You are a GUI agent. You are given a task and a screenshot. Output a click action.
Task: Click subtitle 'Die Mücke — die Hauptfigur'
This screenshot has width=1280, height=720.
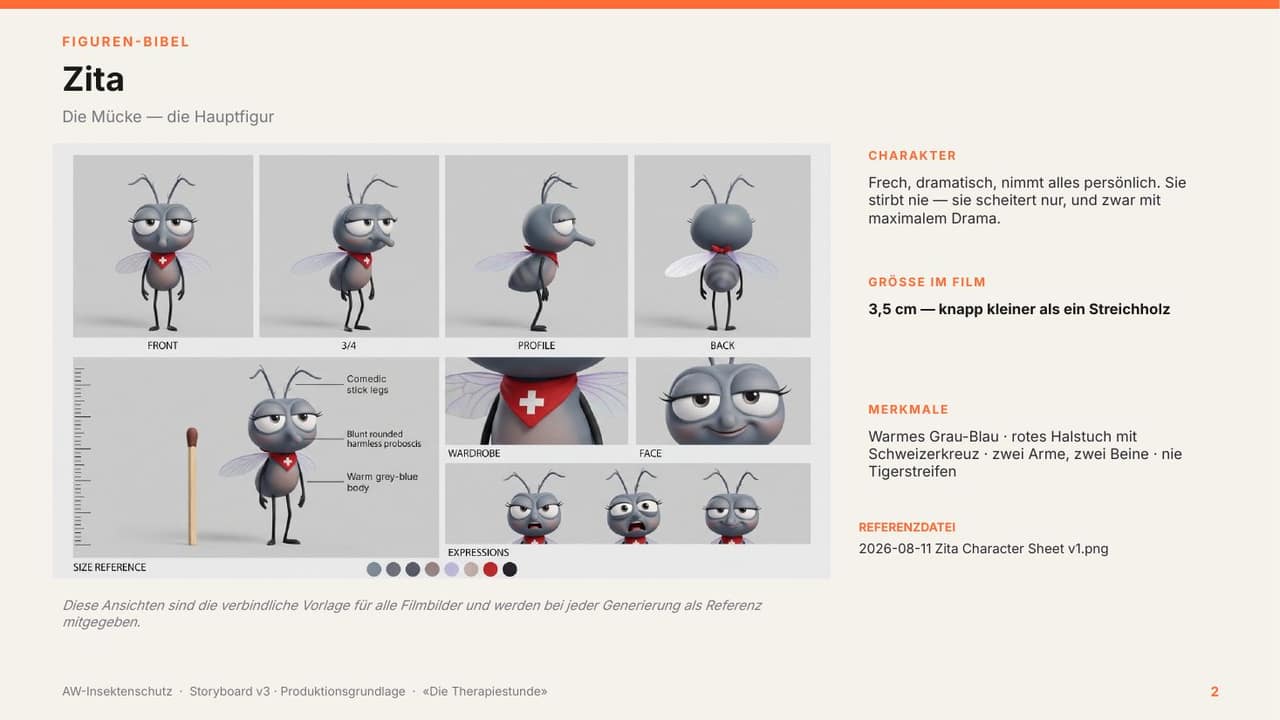point(168,117)
